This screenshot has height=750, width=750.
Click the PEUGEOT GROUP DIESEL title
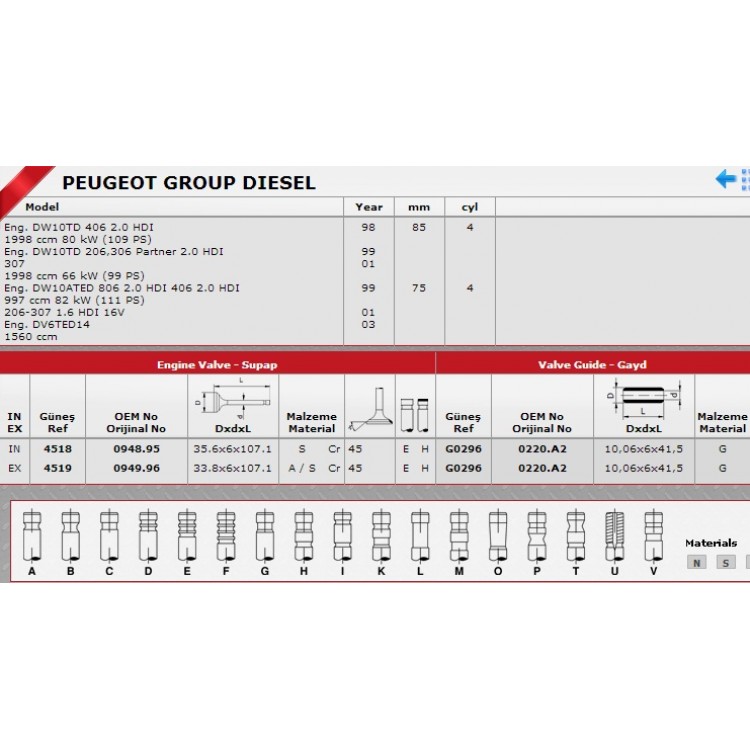click(189, 183)
